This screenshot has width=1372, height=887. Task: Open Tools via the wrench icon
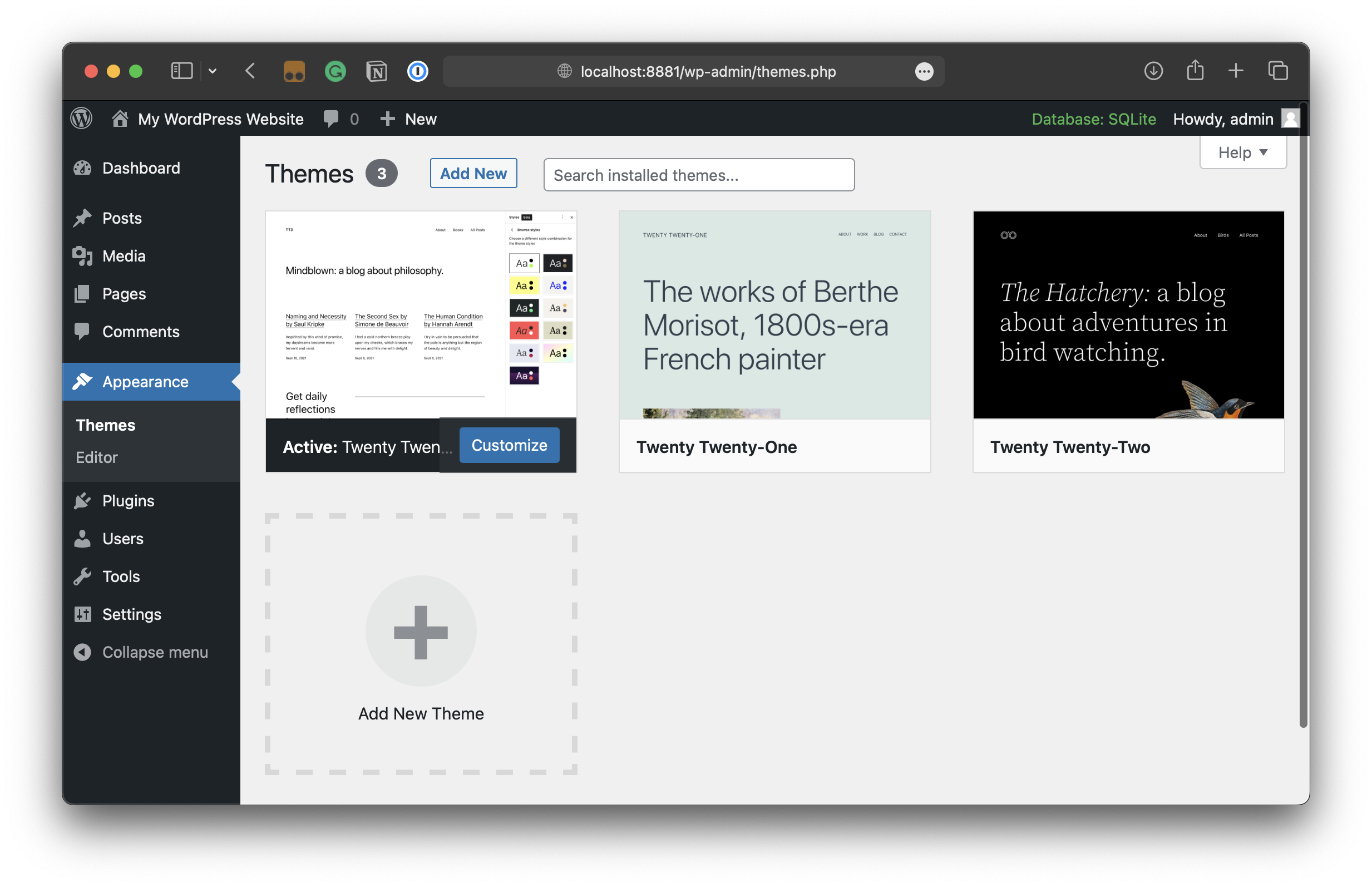(82, 576)
